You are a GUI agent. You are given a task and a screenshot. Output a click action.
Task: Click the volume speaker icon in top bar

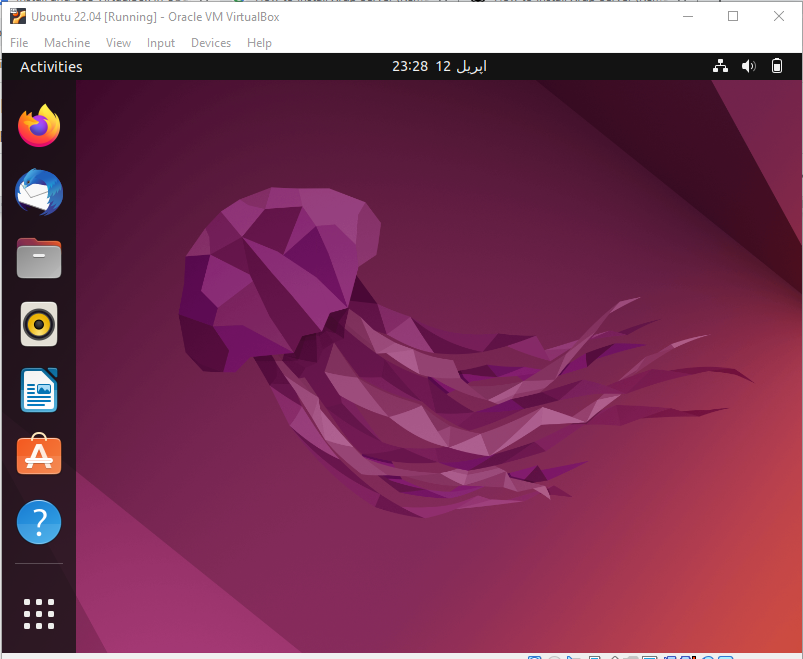click(x=748, y=66)
